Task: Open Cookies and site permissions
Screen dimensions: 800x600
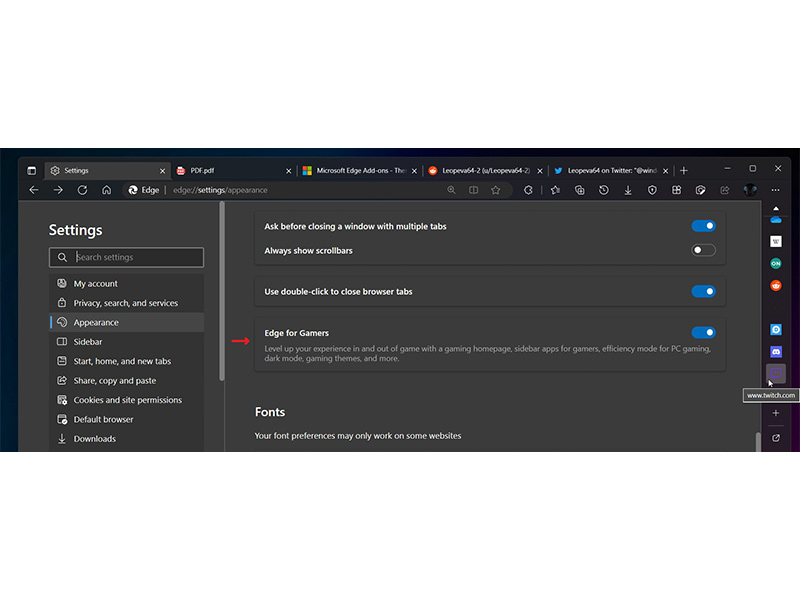Action: pyautogui.click(x=127, y=400)
